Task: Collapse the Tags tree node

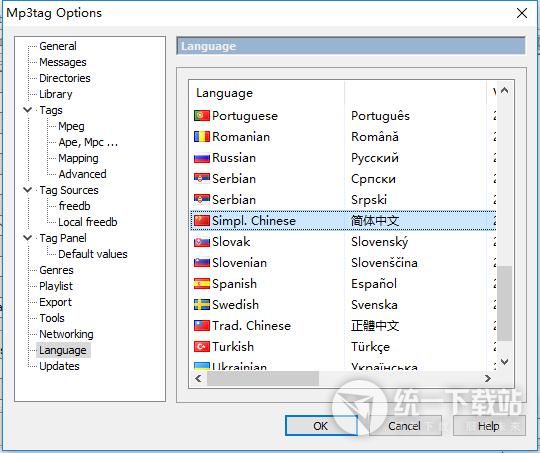Action: pyautogui.click(x=27, y=110)
